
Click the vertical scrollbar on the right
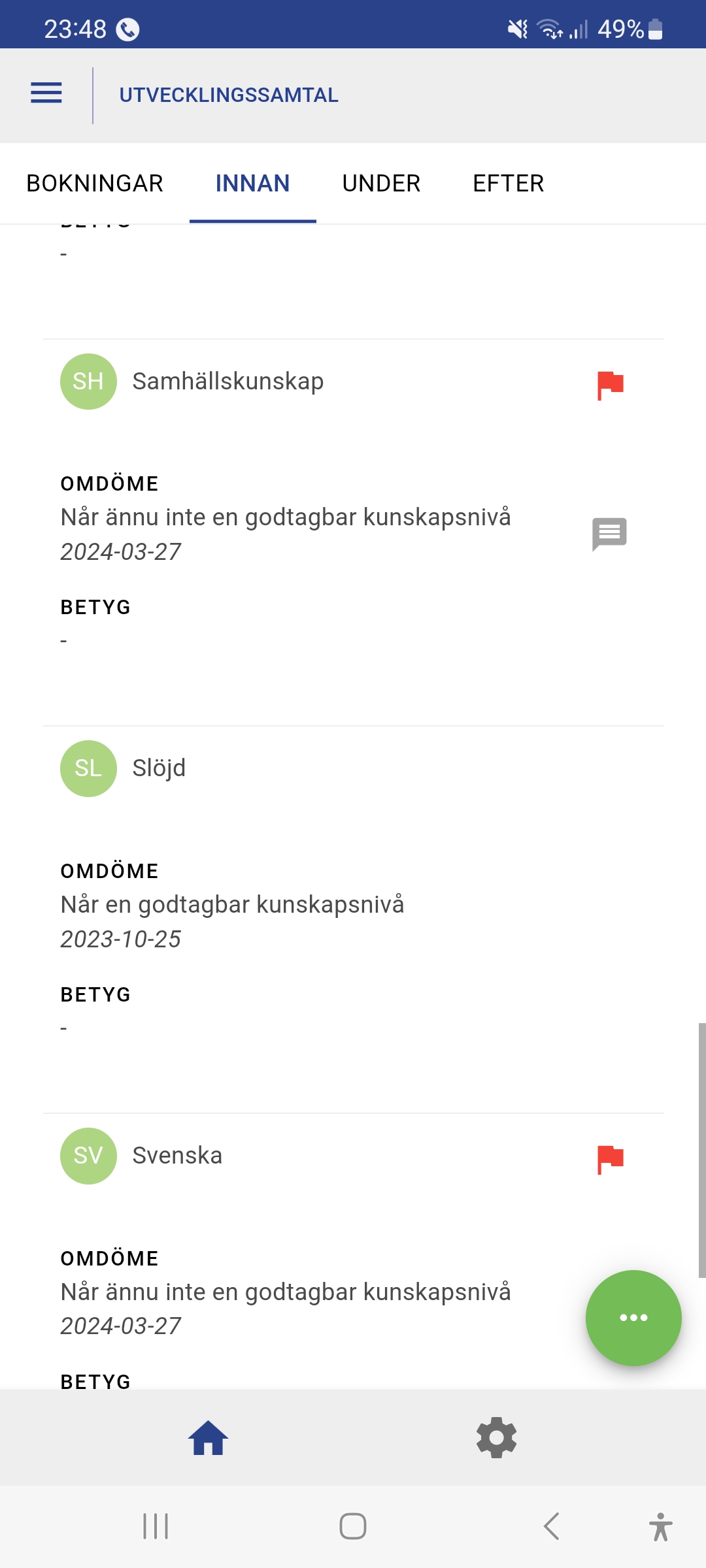point(701,1150)
